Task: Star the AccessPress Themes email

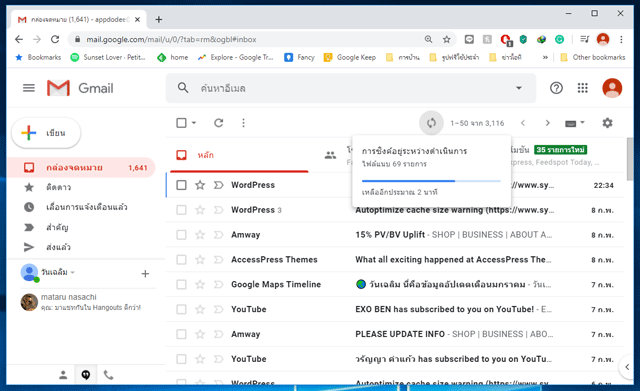Action: pos(200,260)
